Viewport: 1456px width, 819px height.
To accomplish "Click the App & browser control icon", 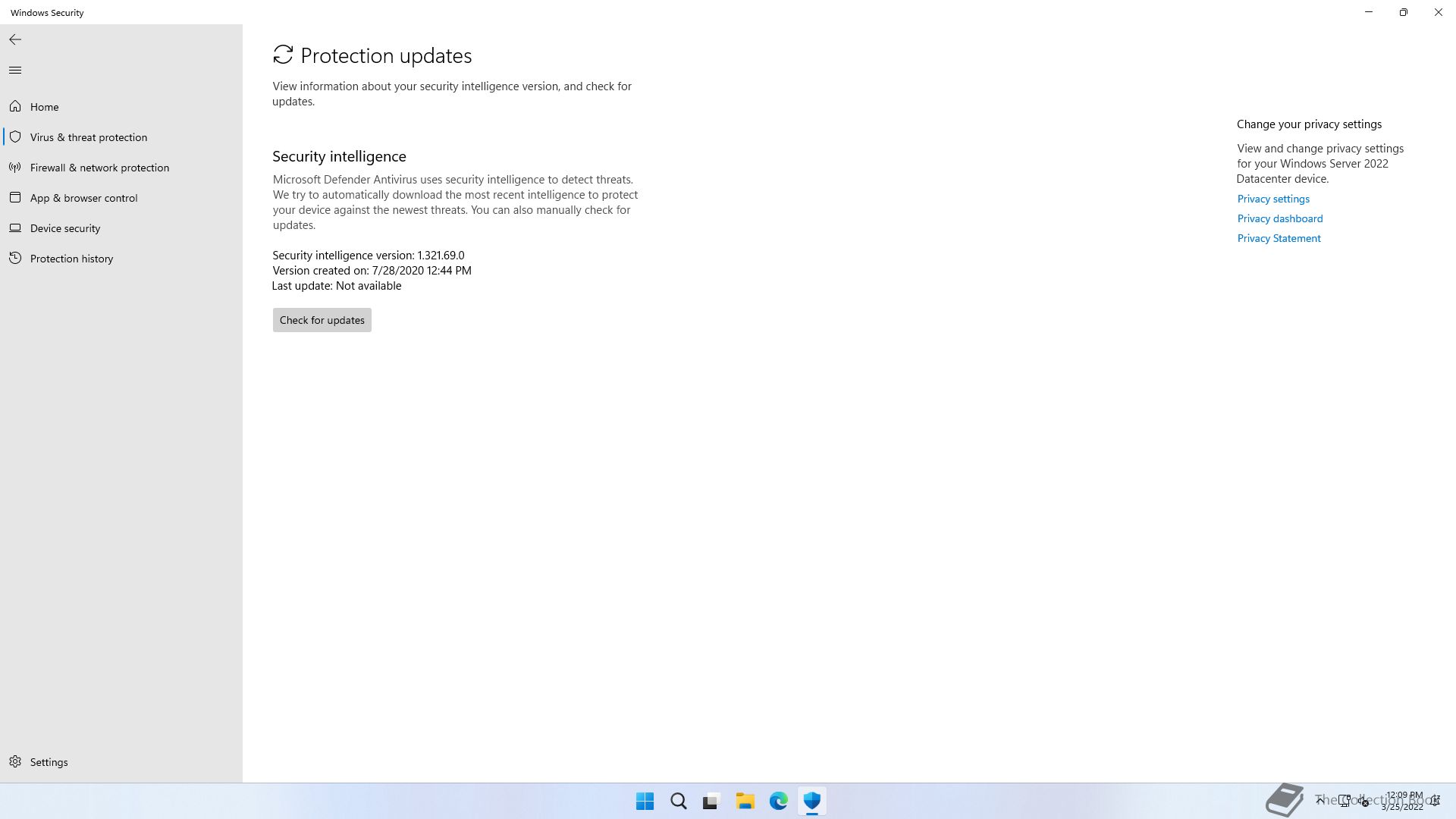I will coord(15,198).
